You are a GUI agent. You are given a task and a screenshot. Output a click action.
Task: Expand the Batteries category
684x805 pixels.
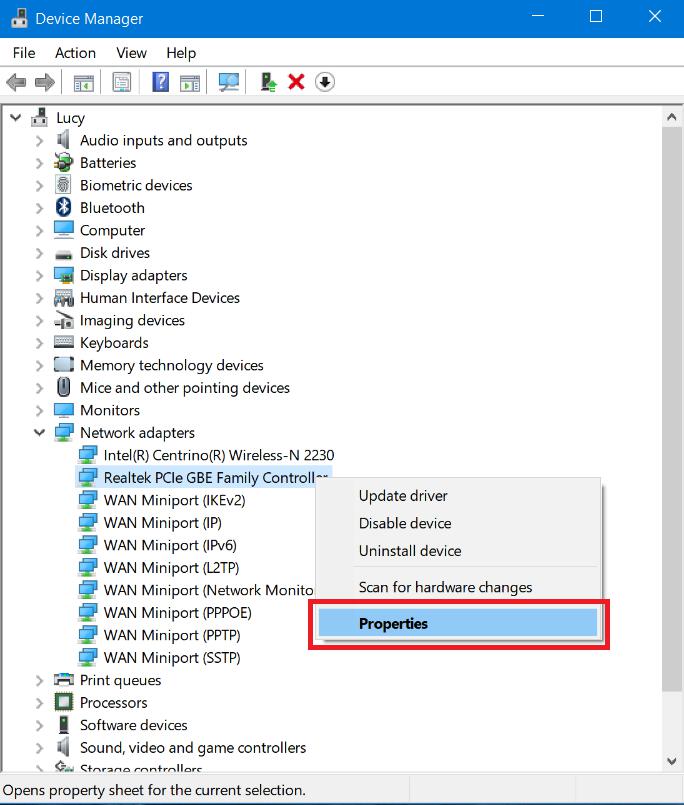[x=40, y=163]
